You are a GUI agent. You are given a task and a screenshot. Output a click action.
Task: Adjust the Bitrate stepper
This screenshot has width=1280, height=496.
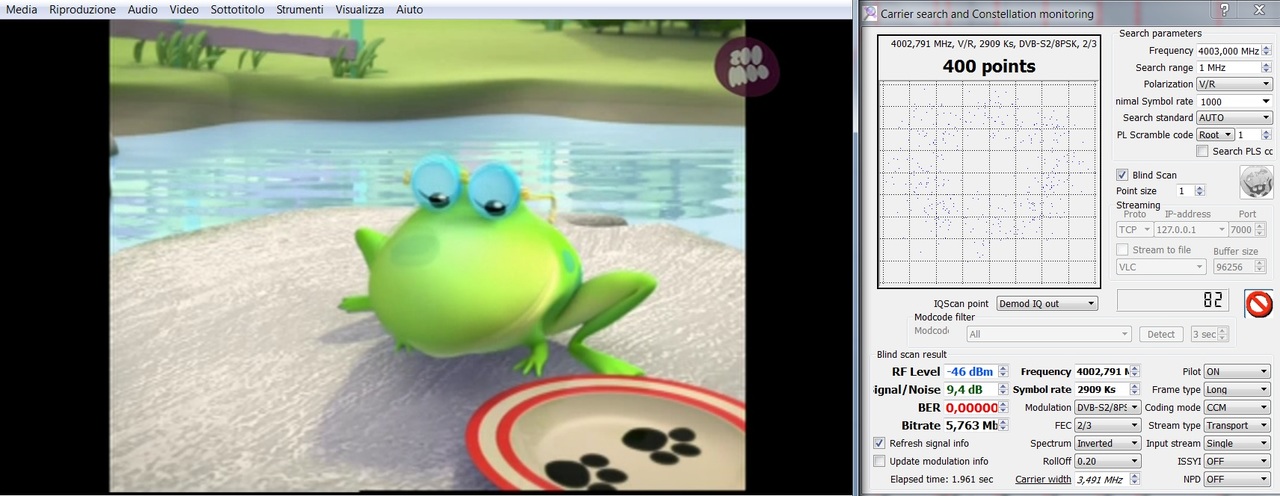pos(1003,425)
